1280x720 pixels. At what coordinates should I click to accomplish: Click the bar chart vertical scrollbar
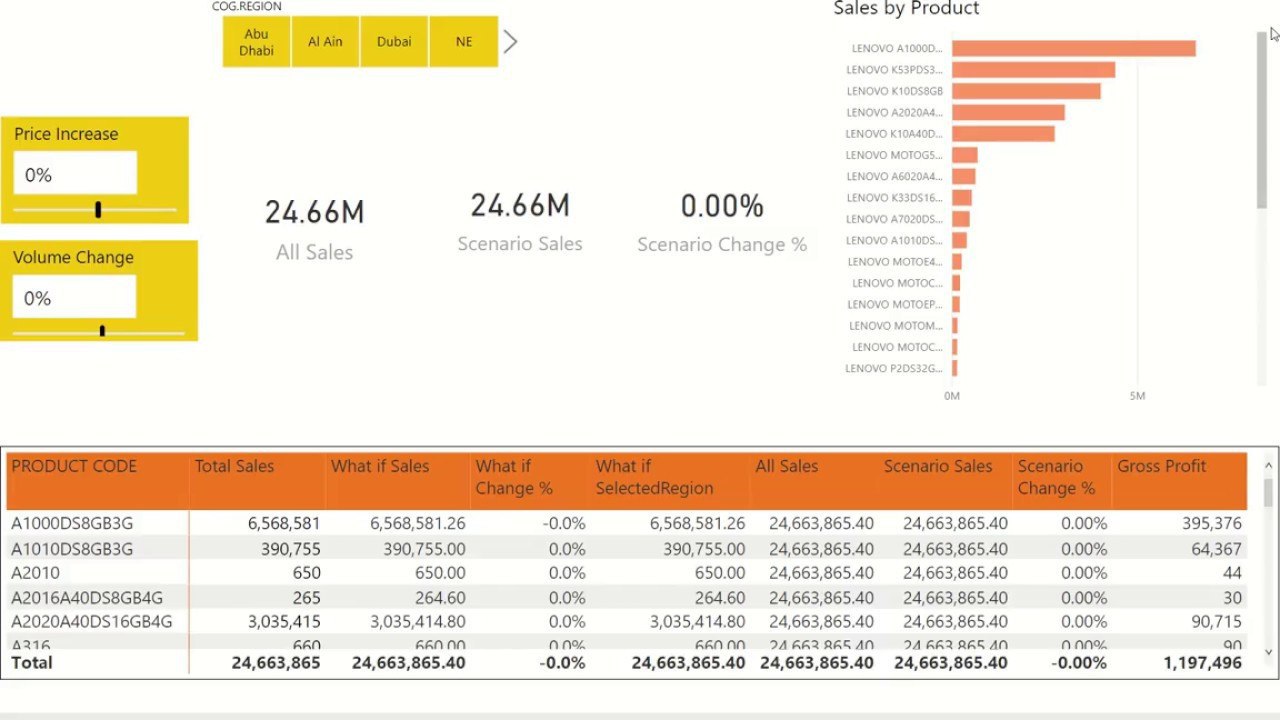tap(1261, 120)
